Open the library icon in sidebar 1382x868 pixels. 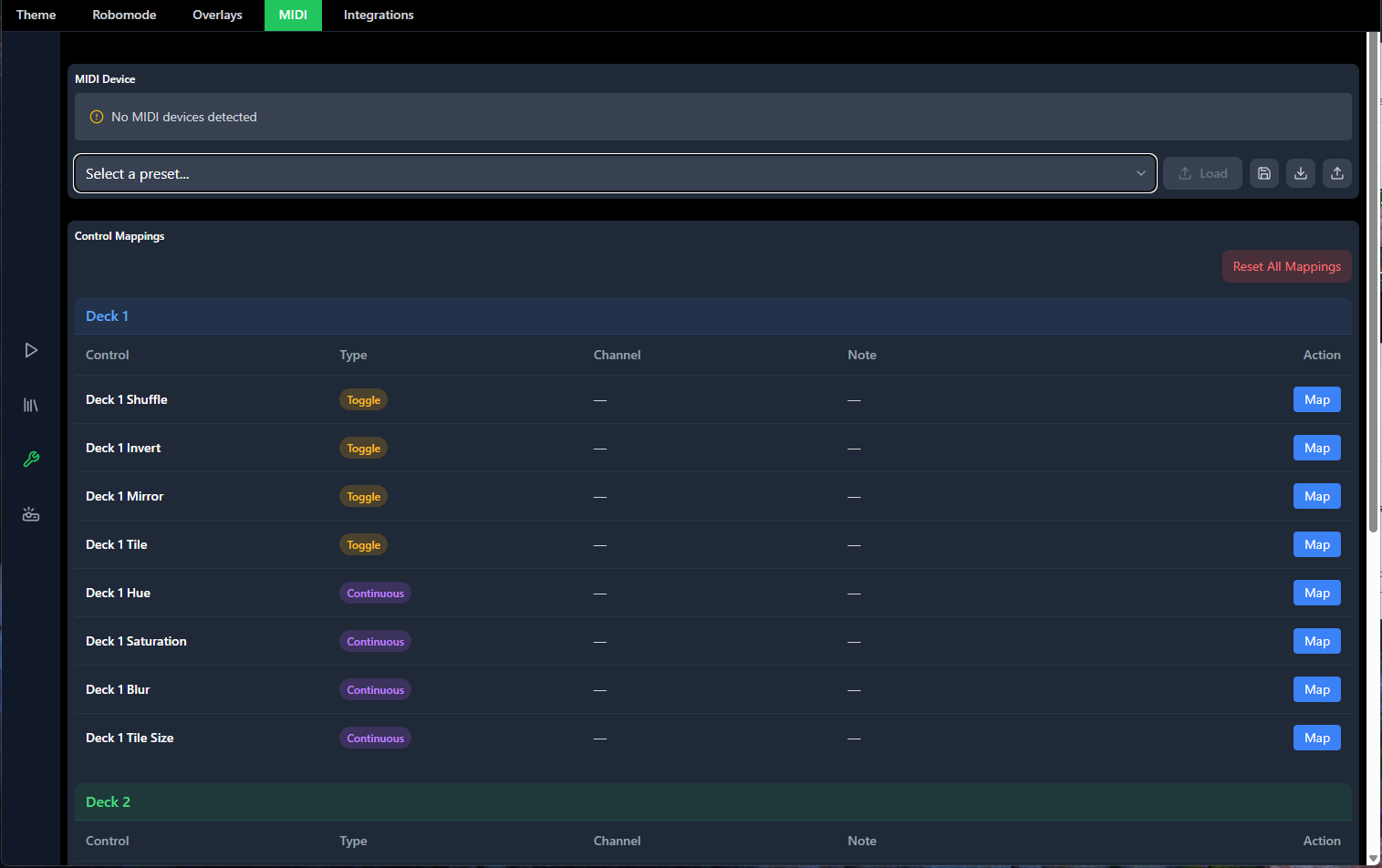(31, 405)
